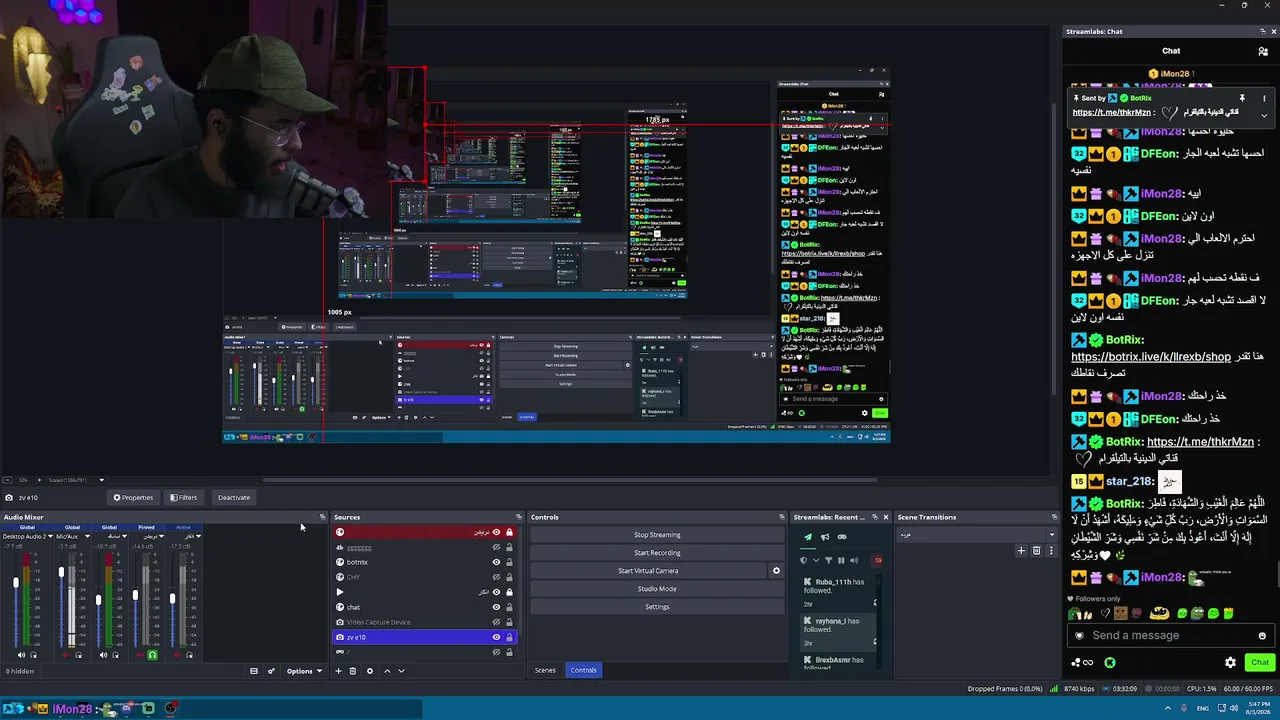Toggle lock on the zv e10 source
1280x720 pixels.
tap(509, 637)
